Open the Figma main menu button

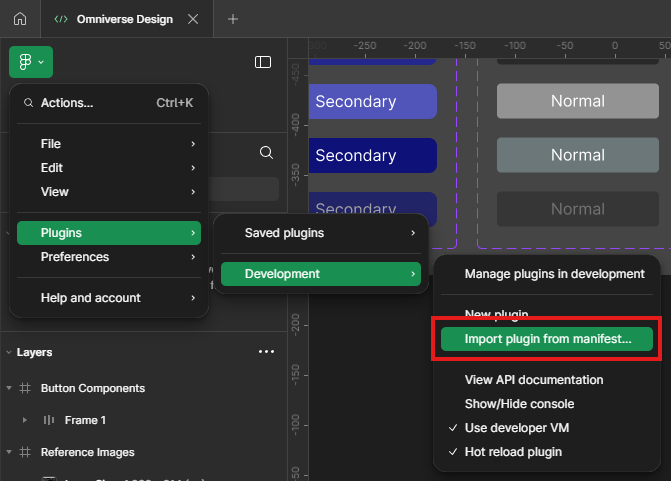click(31, 62)
